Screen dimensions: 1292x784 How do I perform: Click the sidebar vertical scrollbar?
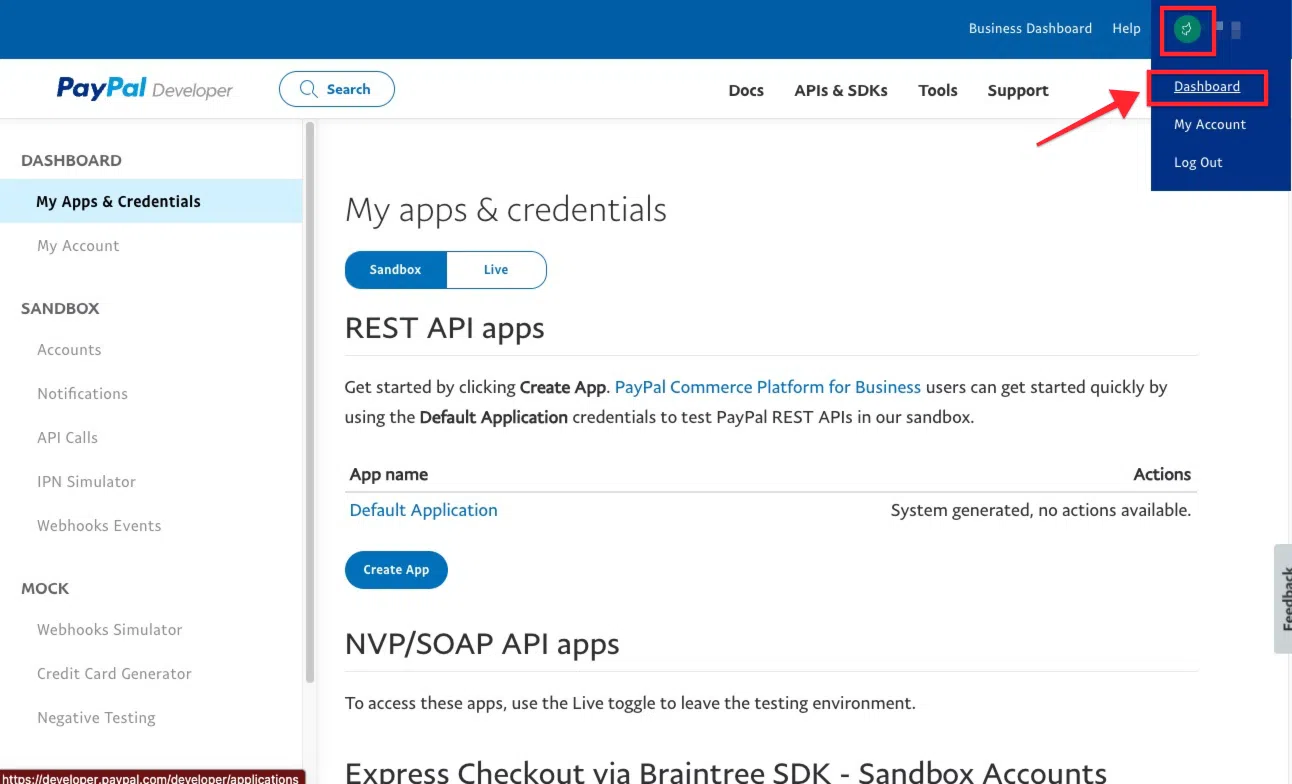[310, 400]
